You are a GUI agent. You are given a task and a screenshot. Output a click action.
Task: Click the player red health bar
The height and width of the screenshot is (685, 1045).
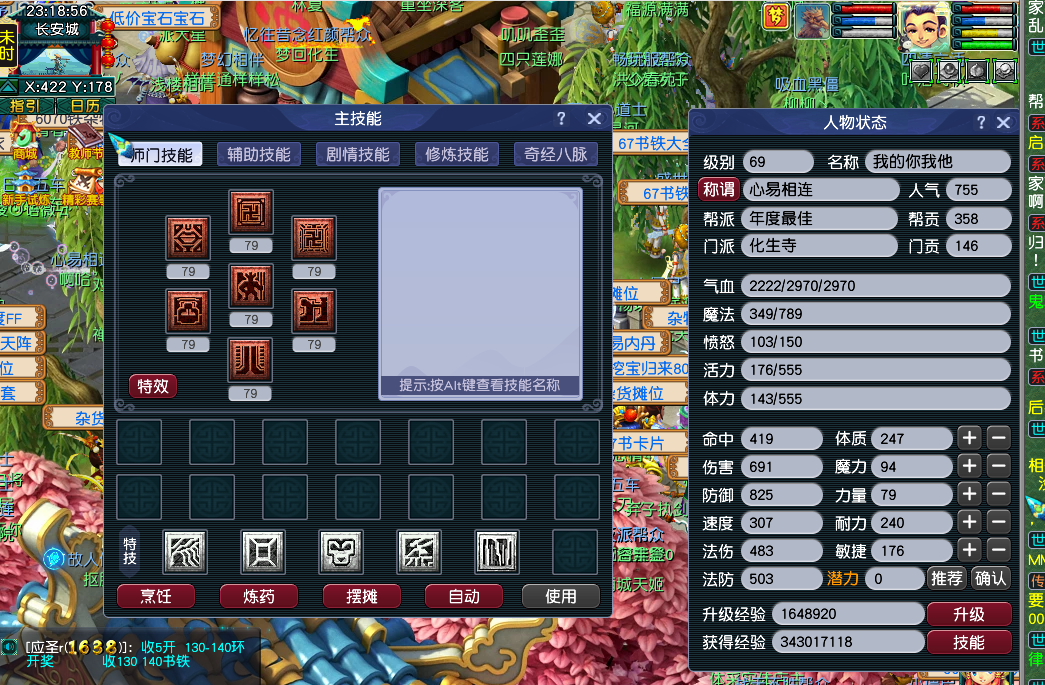click(985, 9)
